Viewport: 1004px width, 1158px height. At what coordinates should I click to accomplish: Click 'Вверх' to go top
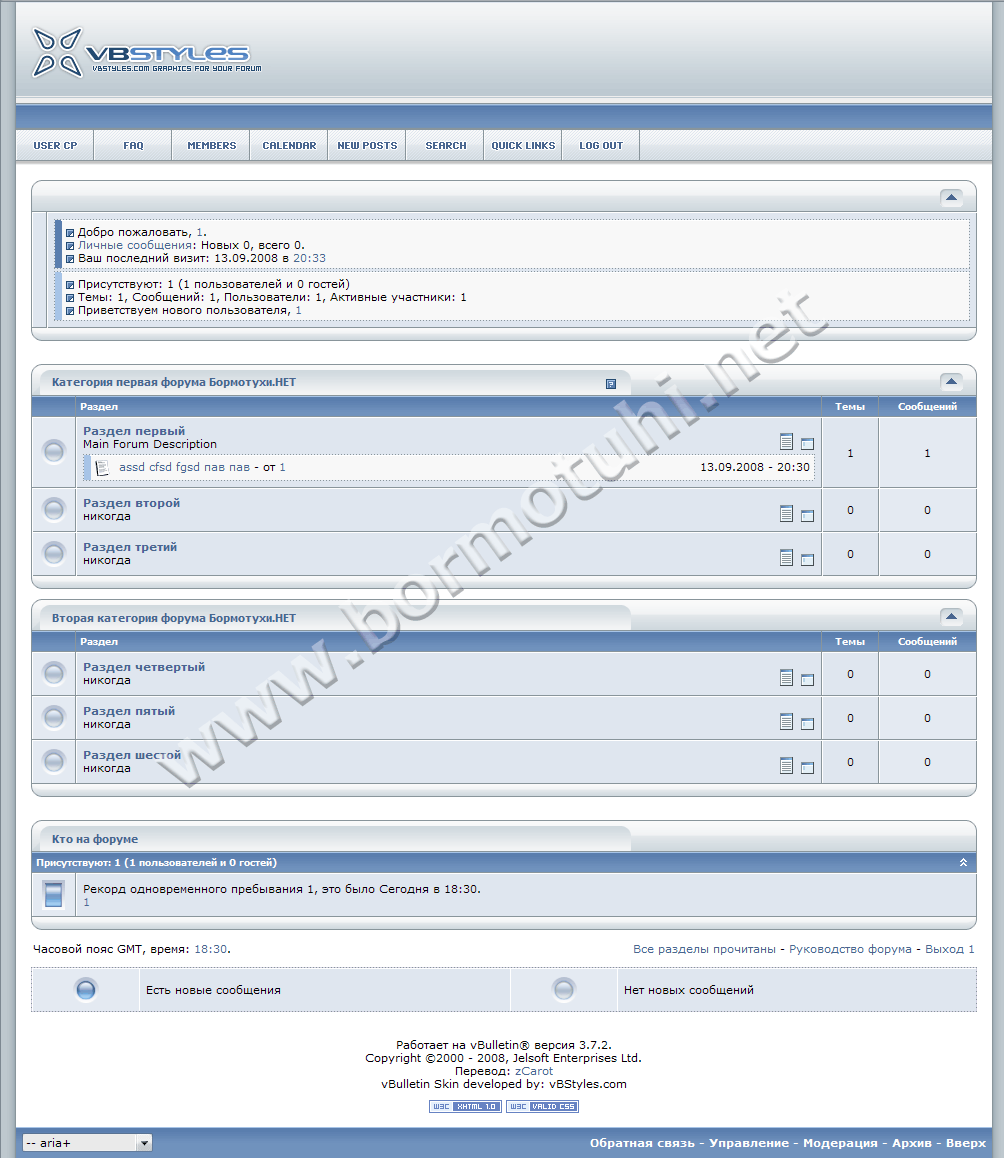click(966, 1143)
